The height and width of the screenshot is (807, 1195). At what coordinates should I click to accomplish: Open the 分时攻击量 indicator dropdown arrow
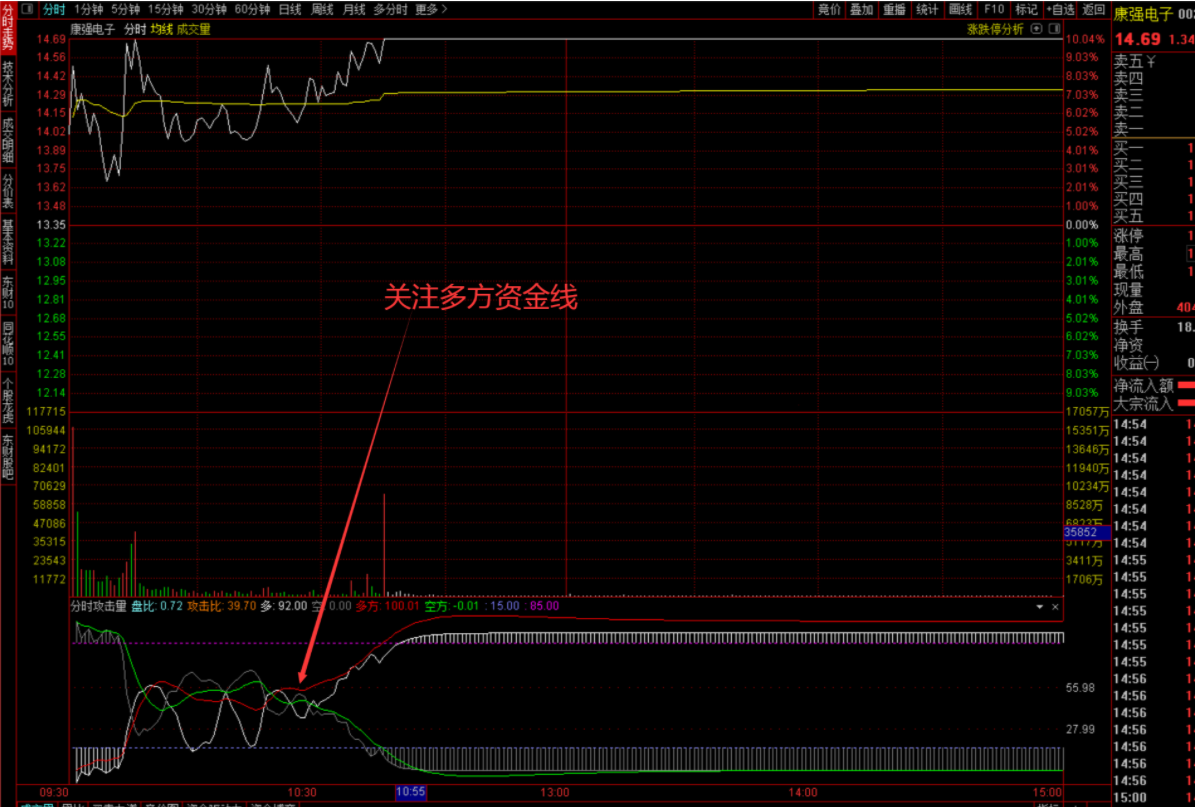[1040, 607]
